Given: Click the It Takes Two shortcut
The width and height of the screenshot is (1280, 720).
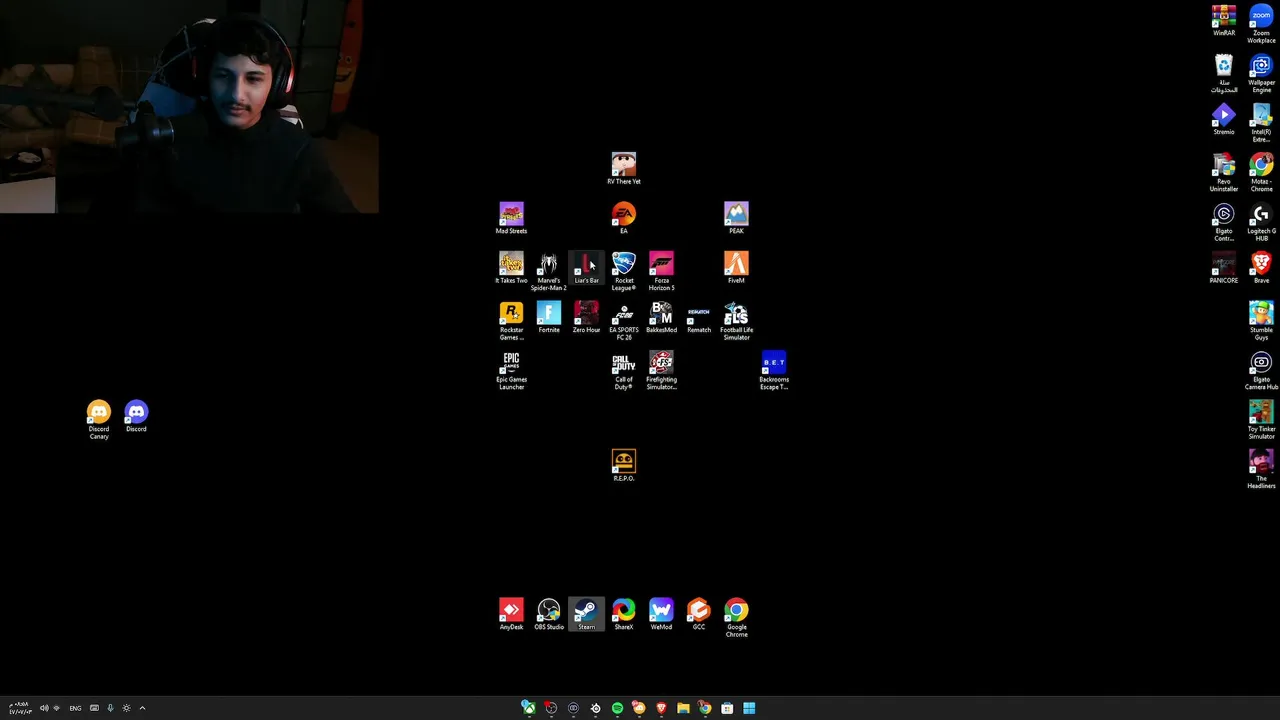Looking at the screenshot, I should point(511,267).
